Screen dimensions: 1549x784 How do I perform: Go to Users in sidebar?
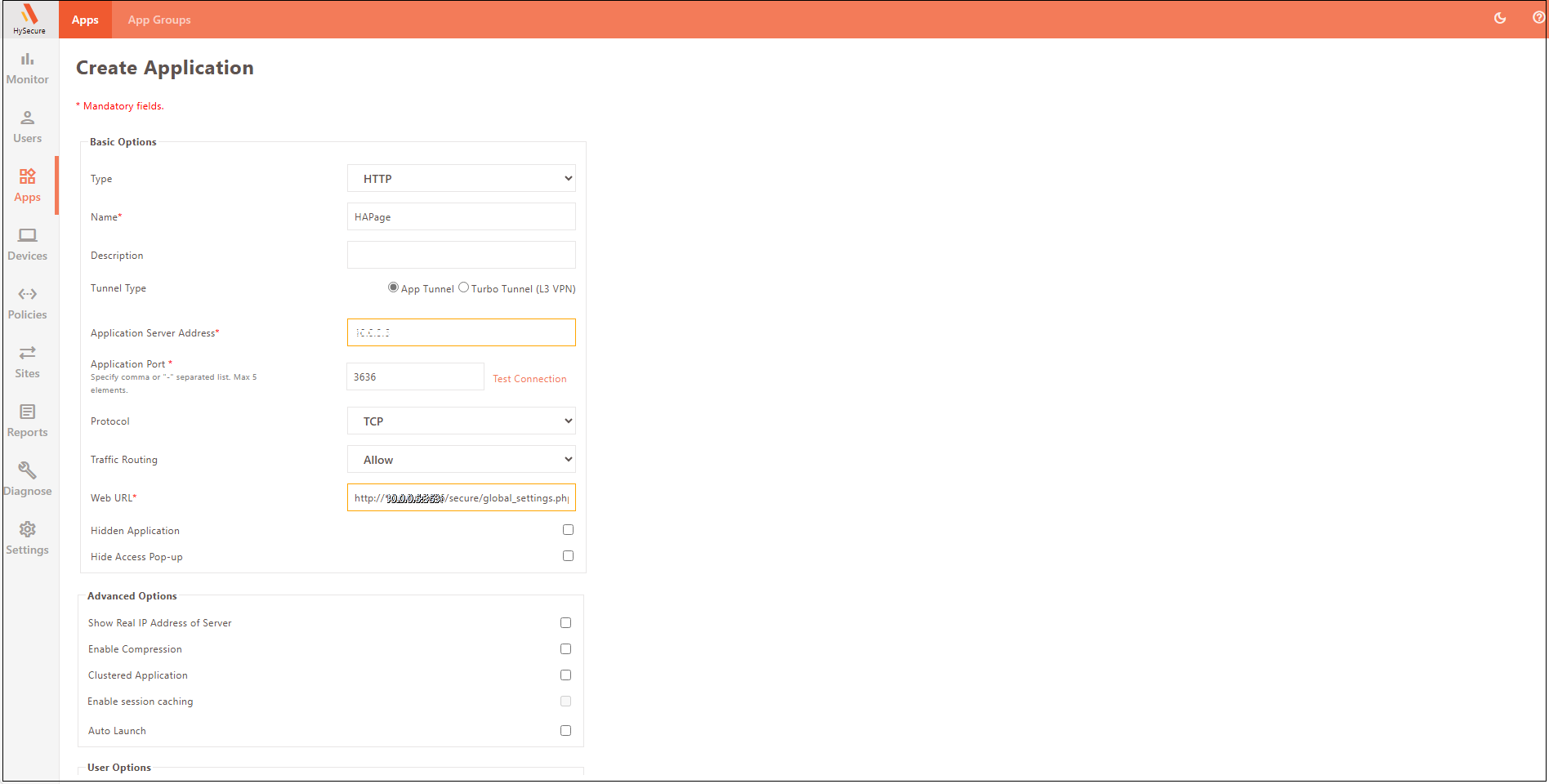pos(28,118)
